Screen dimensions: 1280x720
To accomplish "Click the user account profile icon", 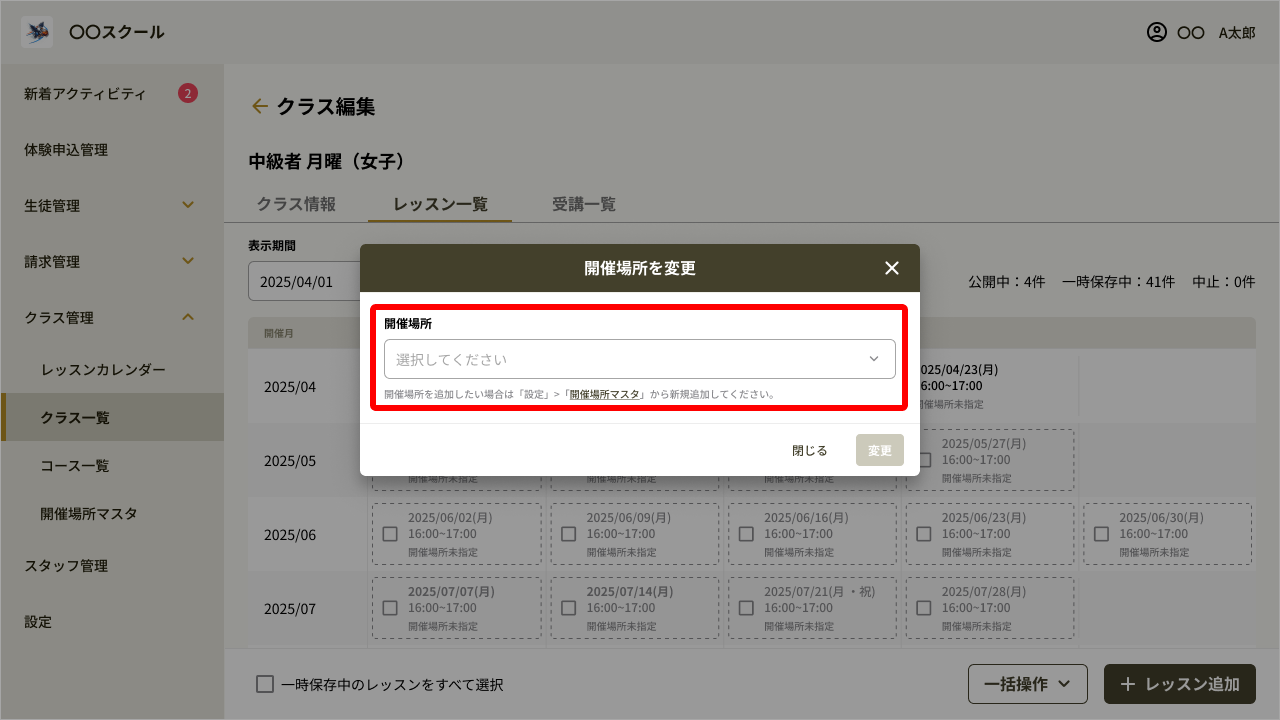I will [1157, 32].
